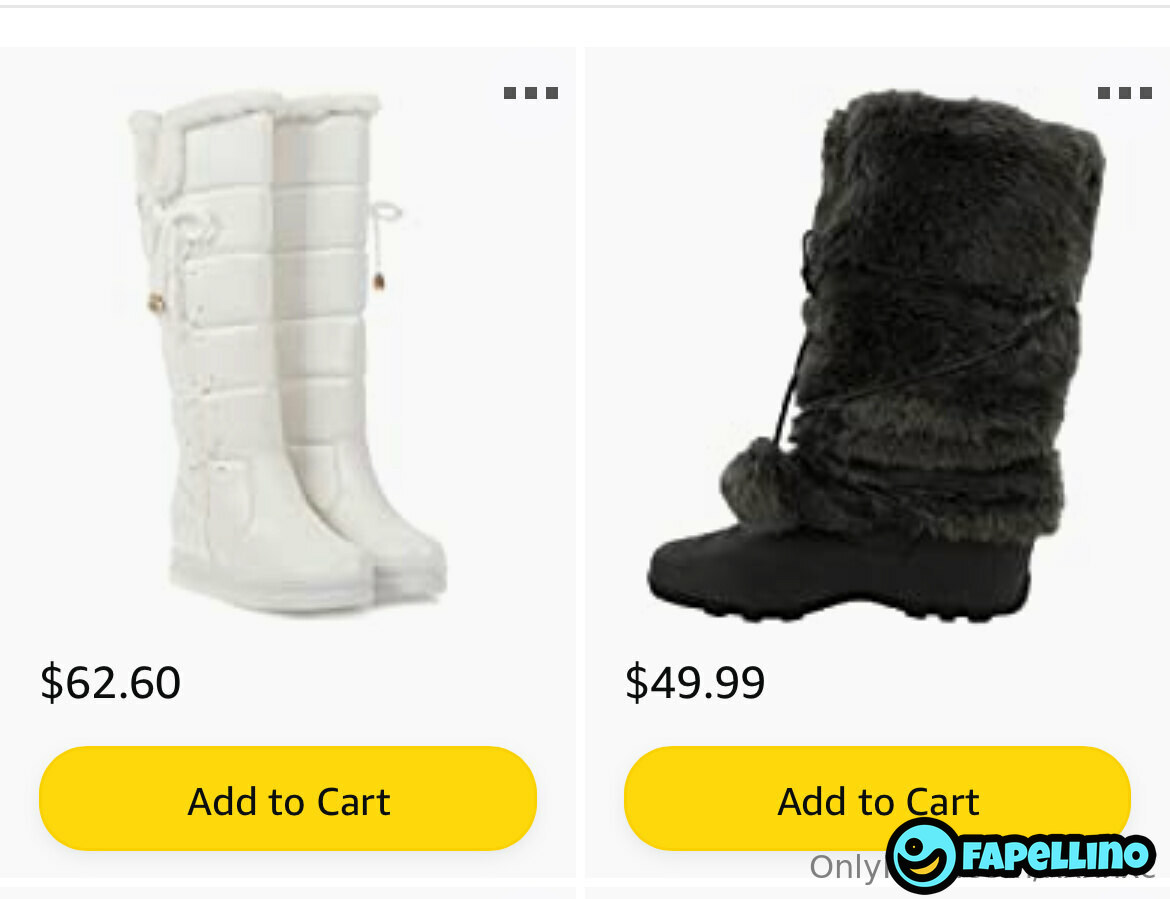The height and width of the screenshot is (899, 1170).
Task: Open the black faux fur boot product image
Action: point(877,355)
